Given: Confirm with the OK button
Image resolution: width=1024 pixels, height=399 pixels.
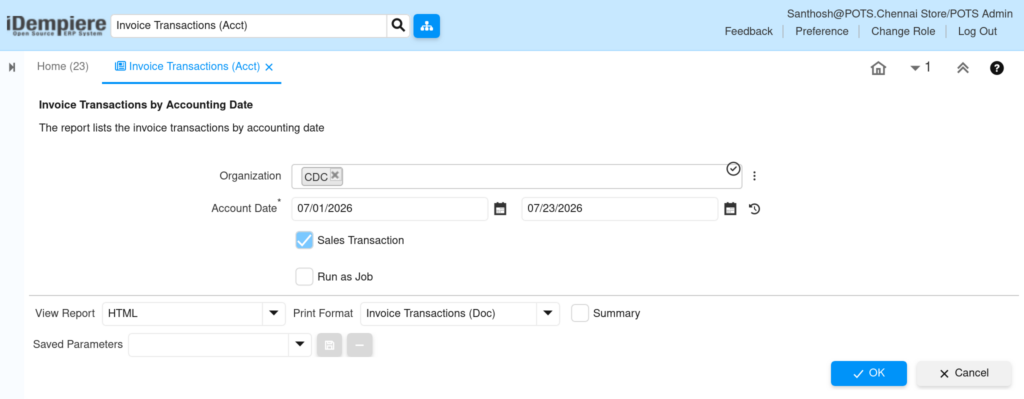Looking at the screenshot, I should click(x=869, y=374).
